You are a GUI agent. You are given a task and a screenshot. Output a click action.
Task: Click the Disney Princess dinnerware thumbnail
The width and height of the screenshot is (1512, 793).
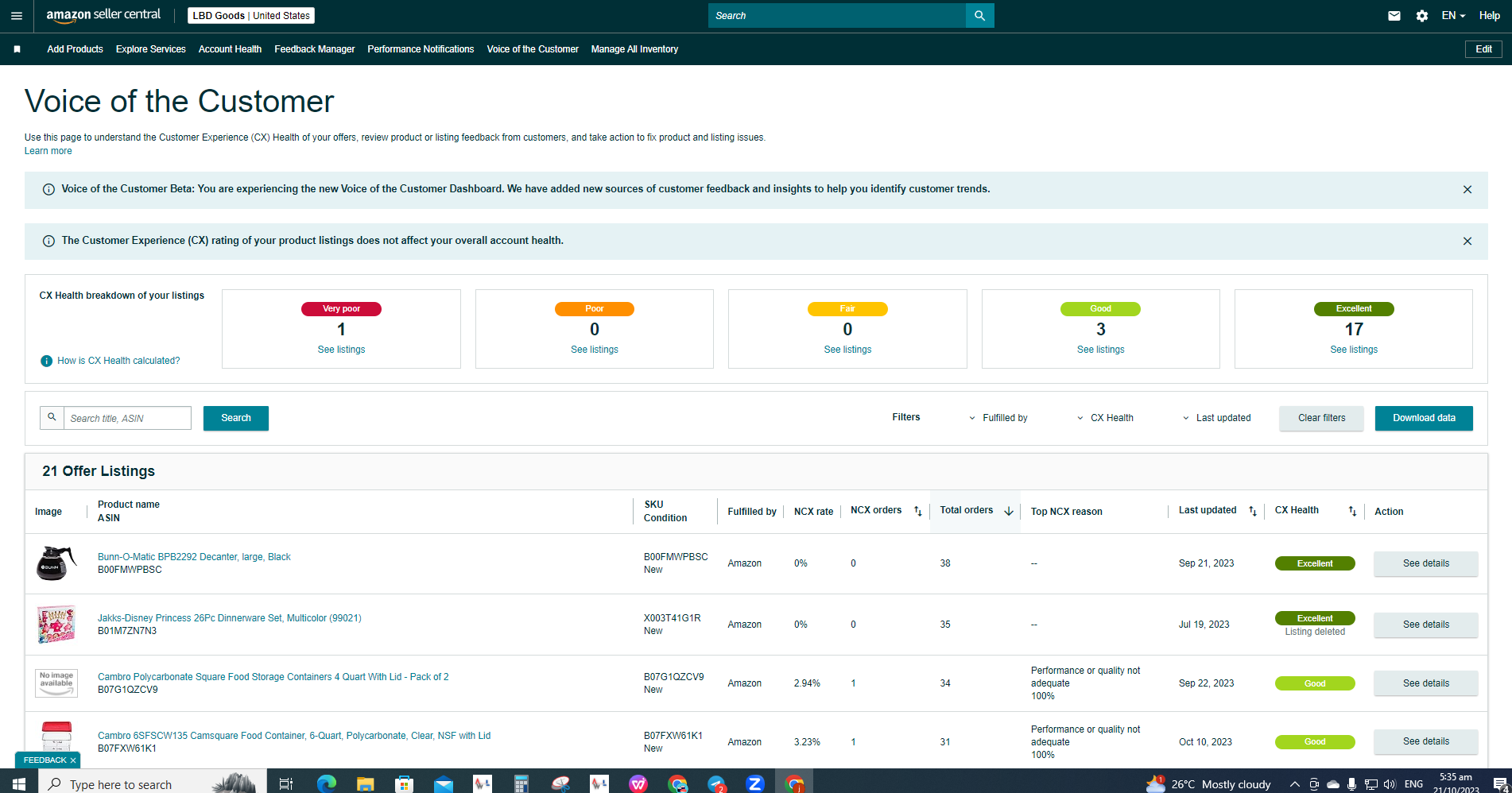56,625
